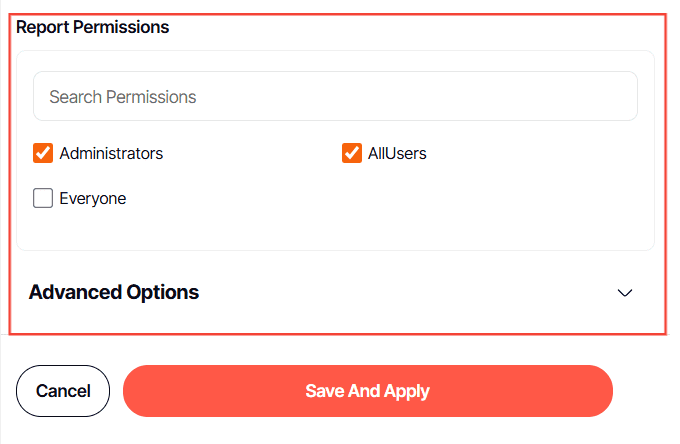Click the Advanced Options section title
The width and height of the screenshot is (680, 444).
[114, 292]
